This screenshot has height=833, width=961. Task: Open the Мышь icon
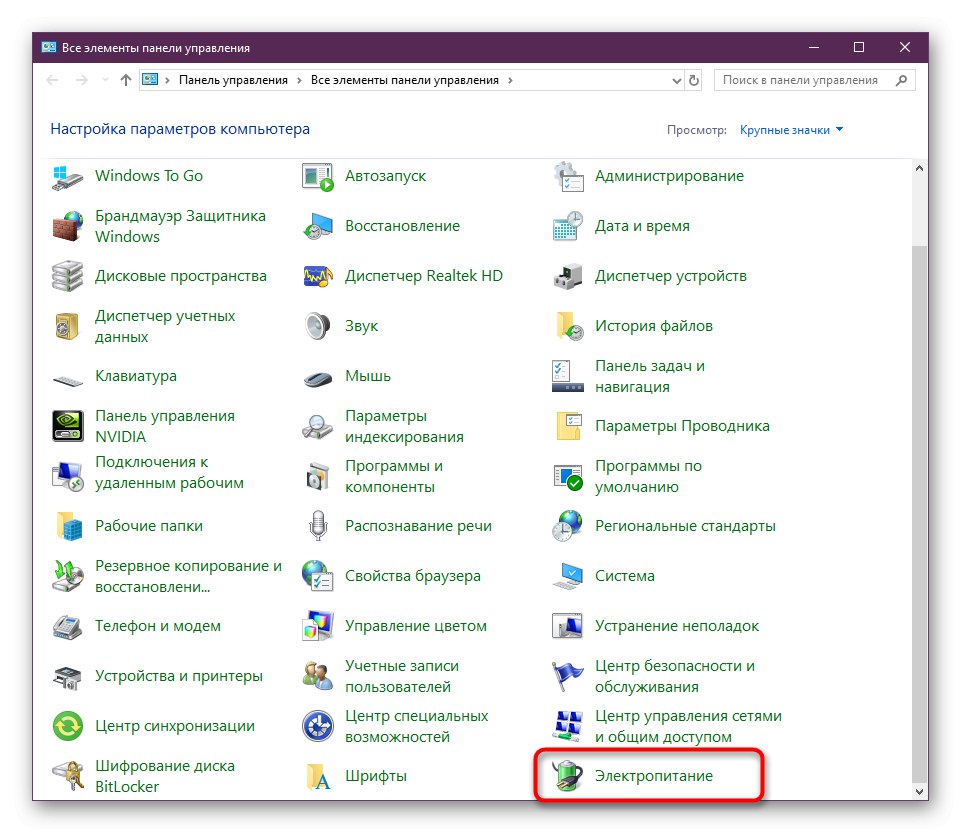click(317, 379)
